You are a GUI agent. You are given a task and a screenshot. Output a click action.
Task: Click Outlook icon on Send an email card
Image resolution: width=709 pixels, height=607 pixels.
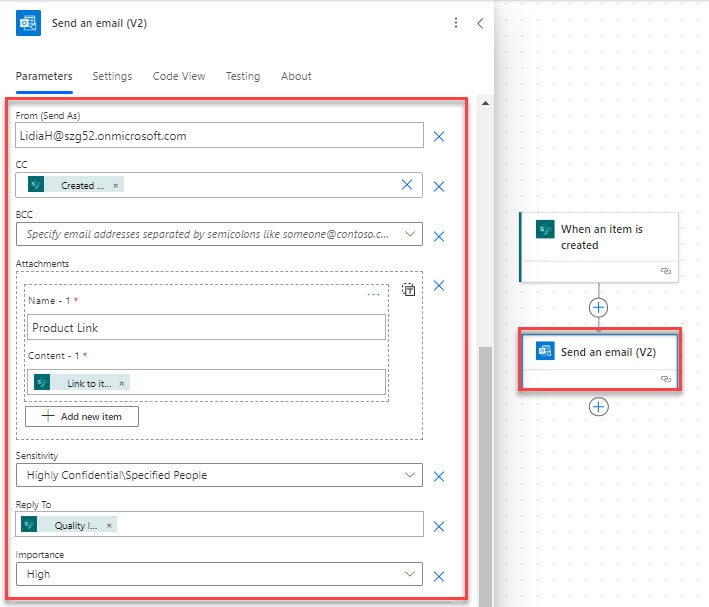click(545, 351)
